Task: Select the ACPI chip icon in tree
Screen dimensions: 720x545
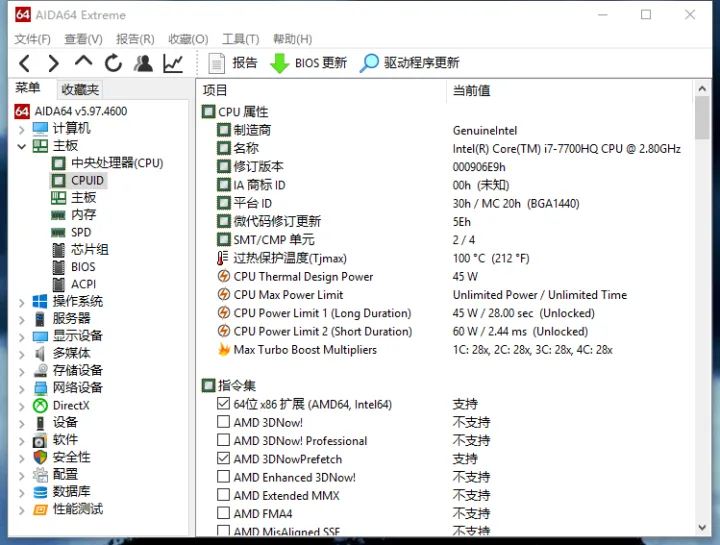Action: pos(58,285)
